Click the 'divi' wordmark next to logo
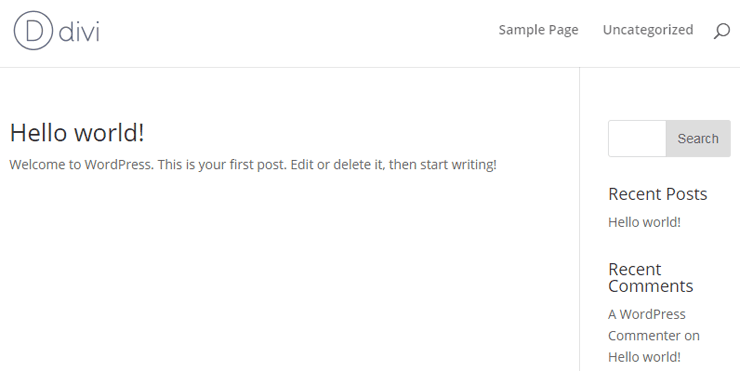Image resolution: width=740 pixels, height=371 pixels. point(79,32)
